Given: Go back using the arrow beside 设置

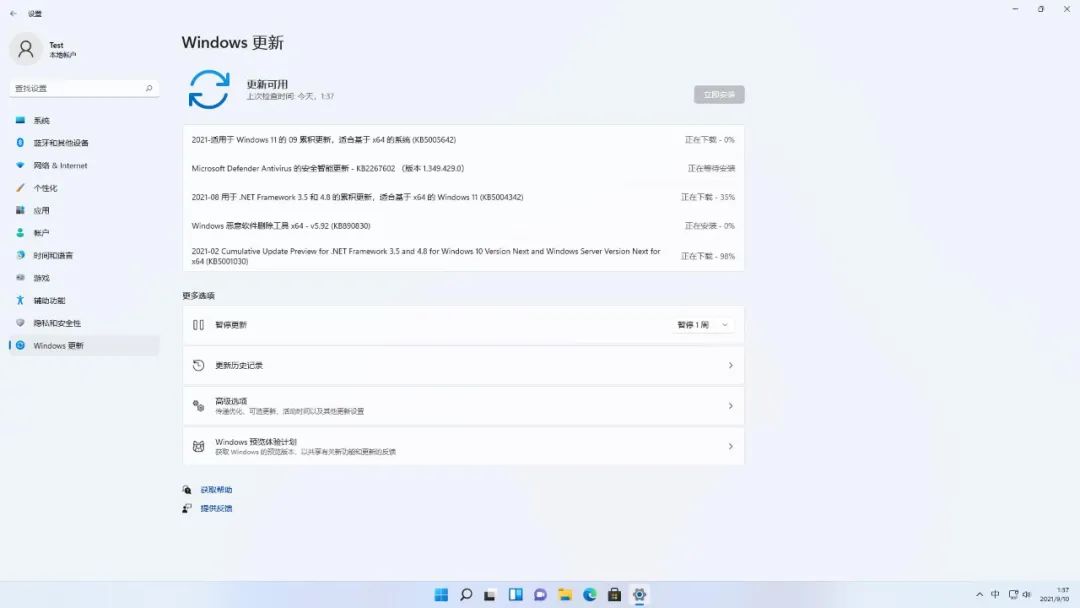Looking at the screenshot, I should coord(13,13).
